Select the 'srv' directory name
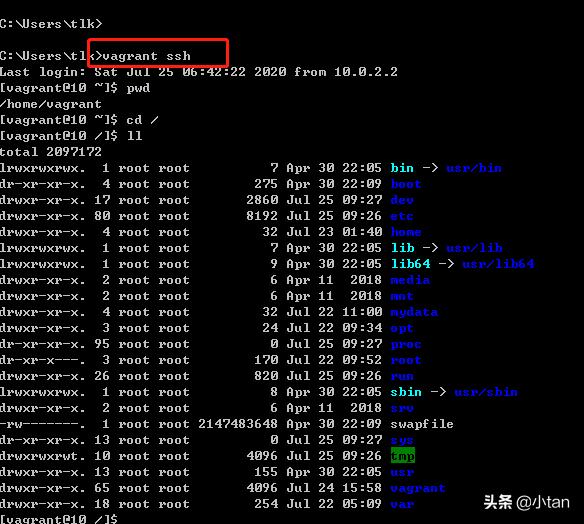 (402, 408)
